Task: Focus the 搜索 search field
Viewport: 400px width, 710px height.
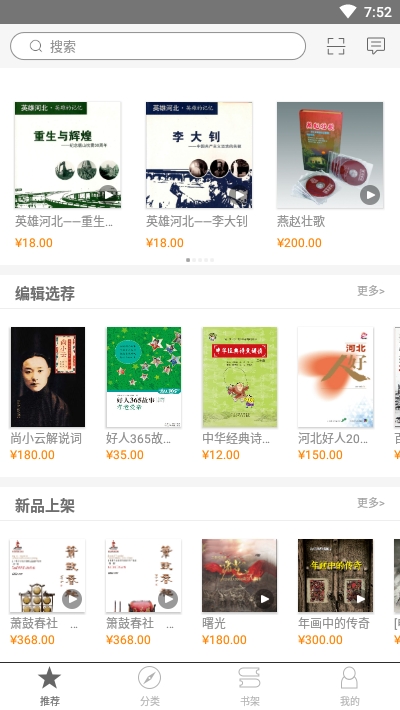Action: click(x=158, y=46)
